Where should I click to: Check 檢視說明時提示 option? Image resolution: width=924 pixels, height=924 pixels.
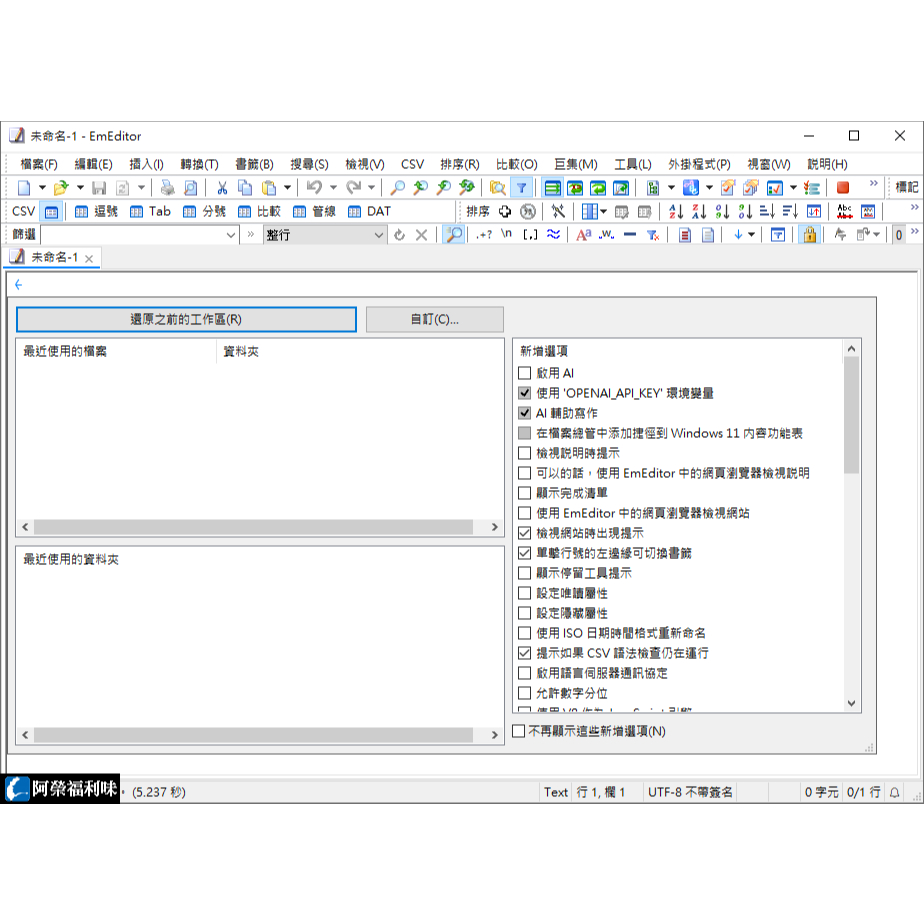click(524, 453)
